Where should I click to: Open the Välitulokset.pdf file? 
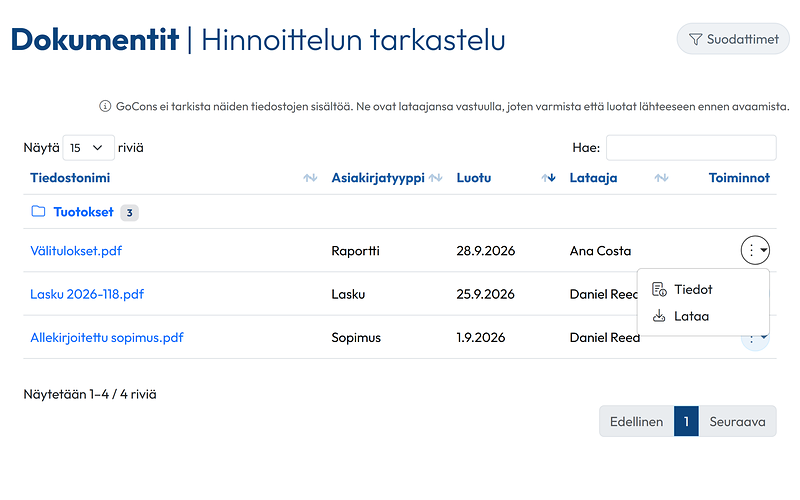pyautogui.click(x=76, y=251)
